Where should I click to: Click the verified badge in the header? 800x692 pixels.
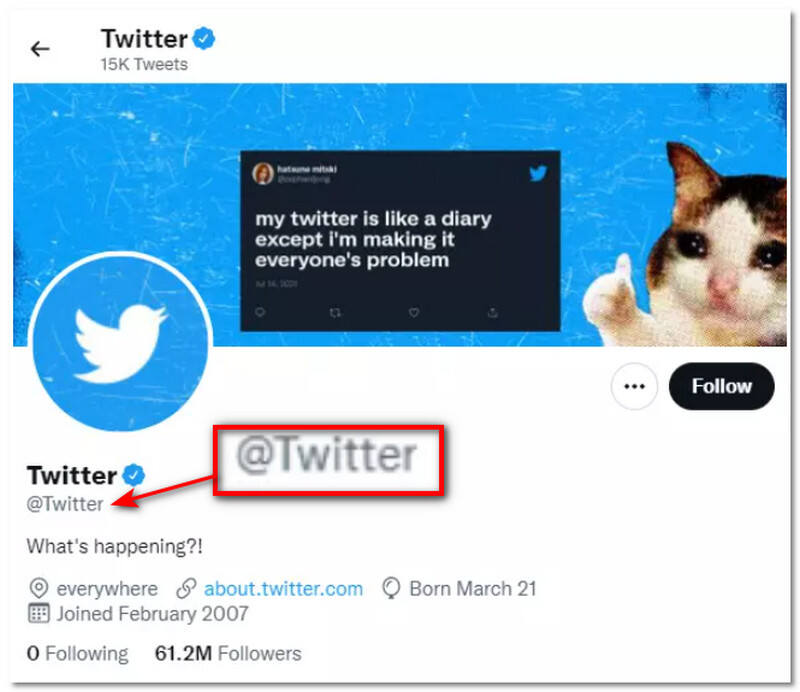click(205, 40)
